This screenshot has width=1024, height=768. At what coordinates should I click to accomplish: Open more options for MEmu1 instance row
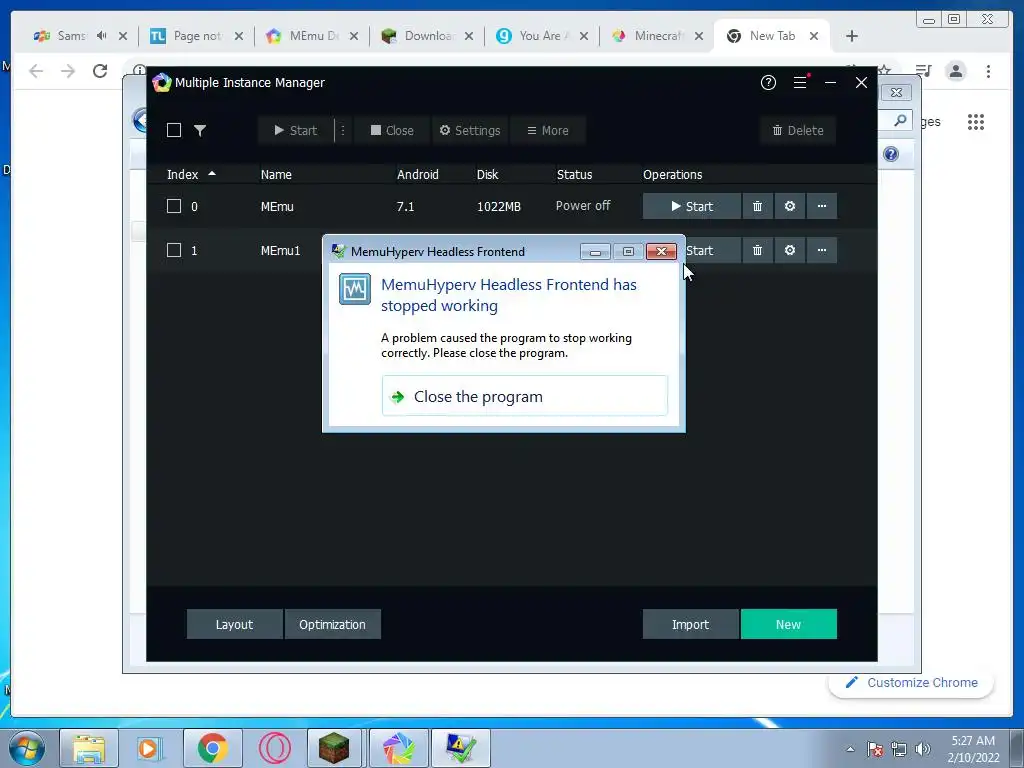822,250
